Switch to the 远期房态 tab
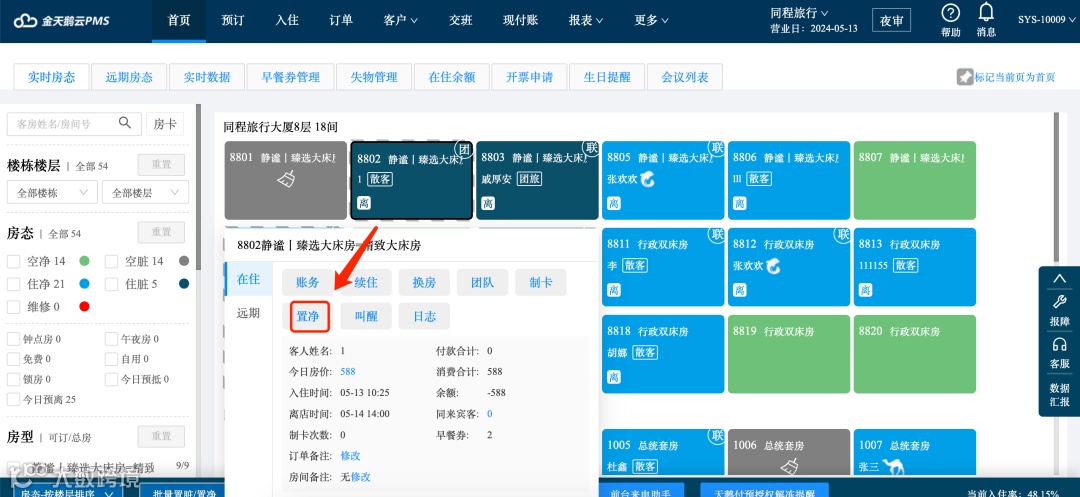This screenshot has width=1080, height=497. tap(129, 77)
